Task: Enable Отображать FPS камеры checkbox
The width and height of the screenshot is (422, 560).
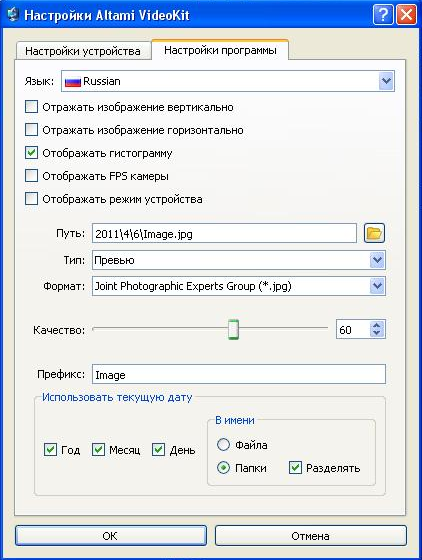Action: [31, 176]
